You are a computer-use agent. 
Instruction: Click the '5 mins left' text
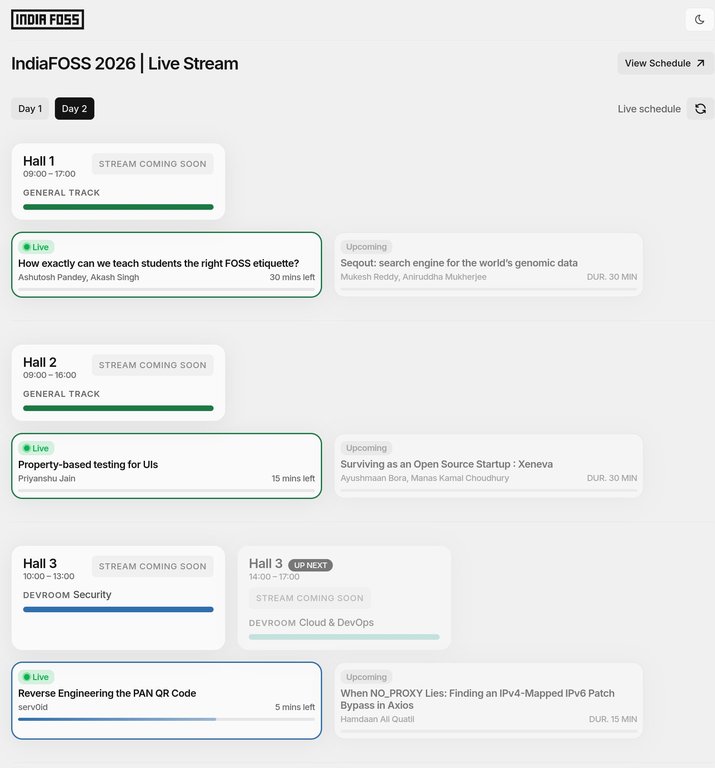tap(295, 707)
